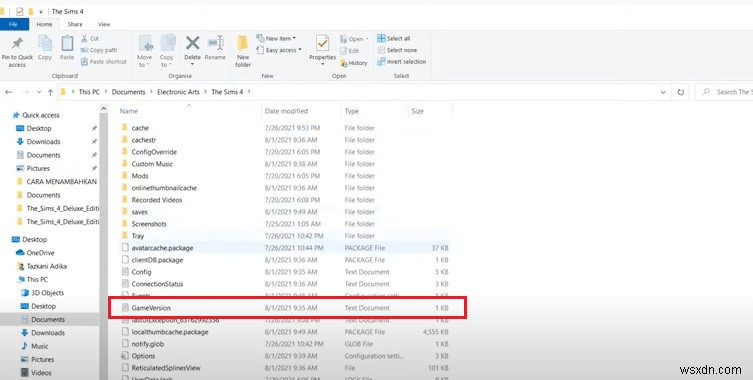753x380 pixels.
Task: Click This PC in address path
Action: (x=89, y=92)
